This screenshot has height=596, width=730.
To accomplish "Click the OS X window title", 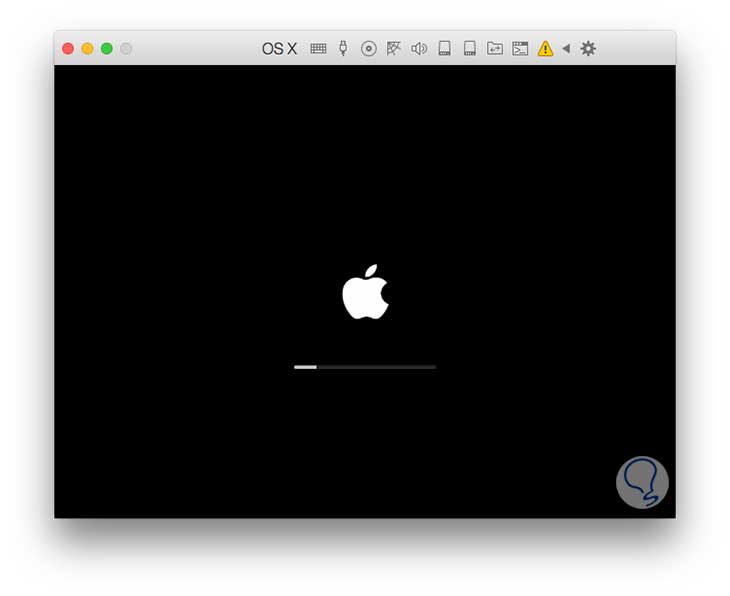I will click(x=279, y=48).
